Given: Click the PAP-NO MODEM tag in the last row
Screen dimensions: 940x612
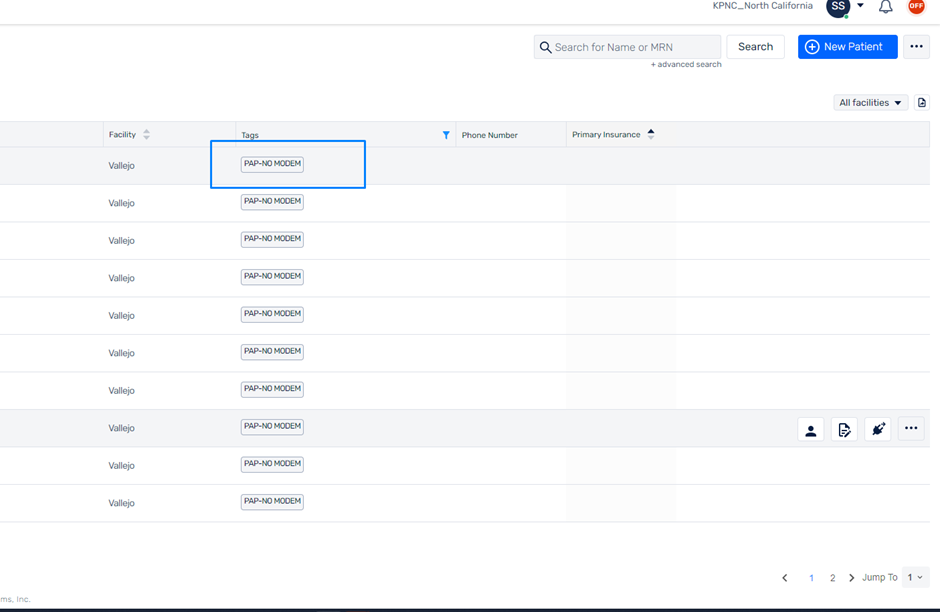Looking at the screenshot, I should click(x=272, y=501).
